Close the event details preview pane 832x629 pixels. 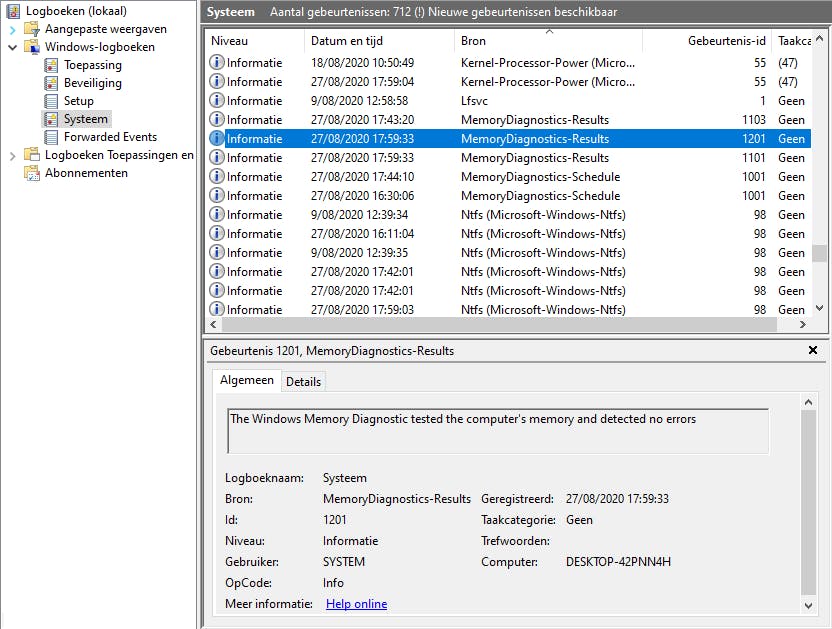[813, 351]
